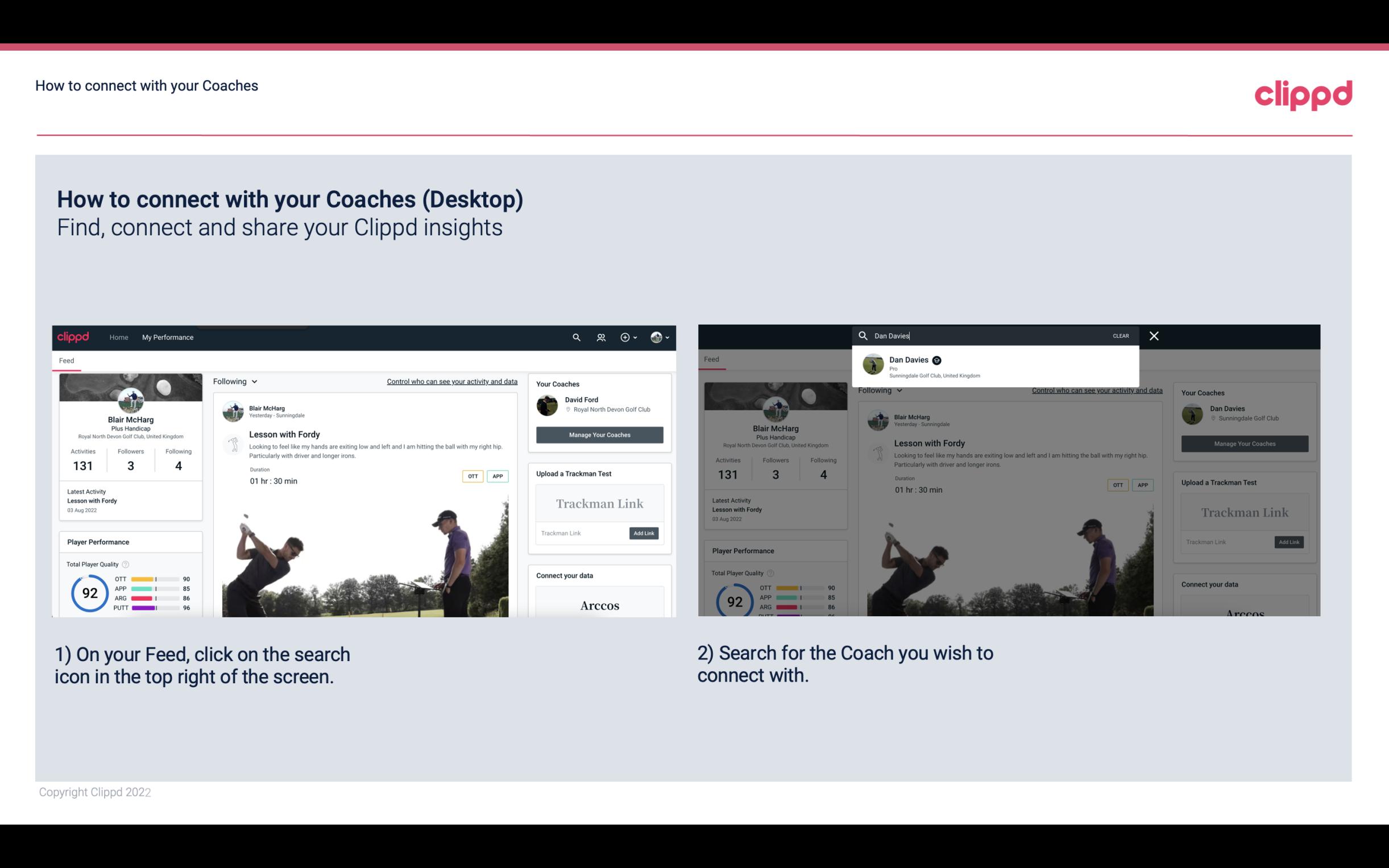This screenshot has height=868, width=1389.
Task: Click Add Link for Trackman upload
Action: 644,531
